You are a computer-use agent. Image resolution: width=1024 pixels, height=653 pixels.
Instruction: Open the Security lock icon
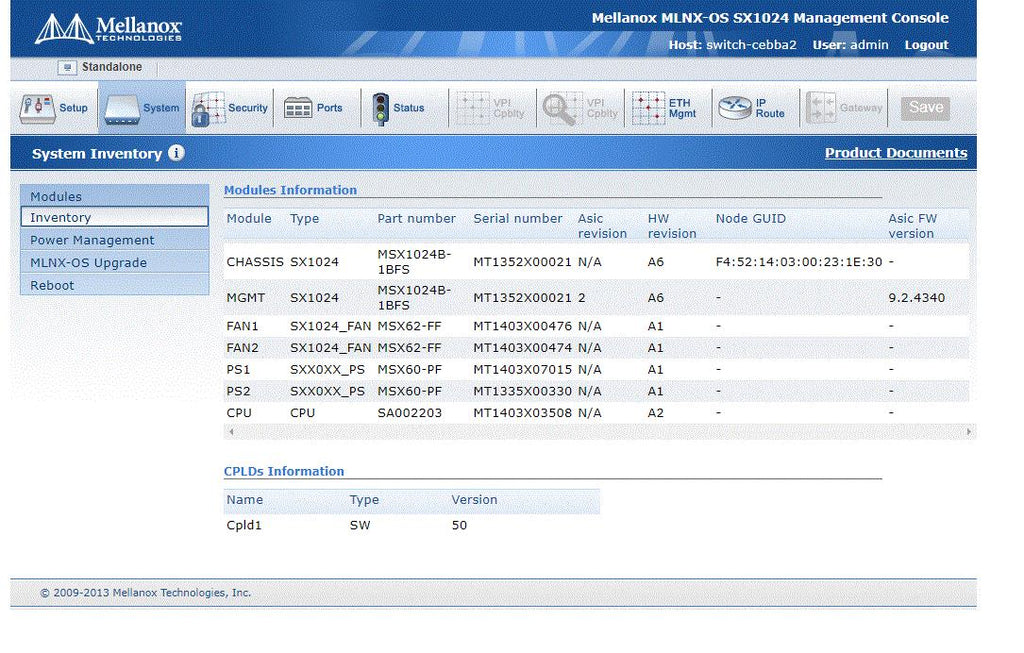(x=208, y=109)
